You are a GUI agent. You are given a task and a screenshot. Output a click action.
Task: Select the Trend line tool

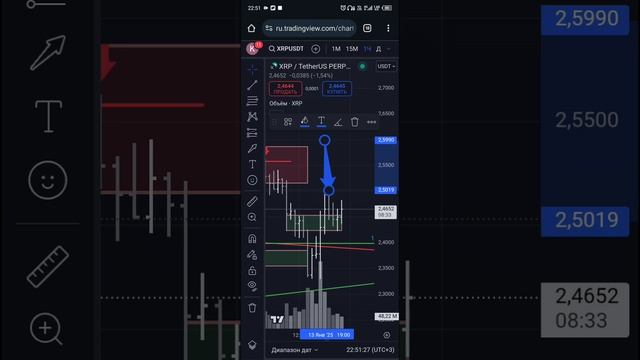coord(252,85)
